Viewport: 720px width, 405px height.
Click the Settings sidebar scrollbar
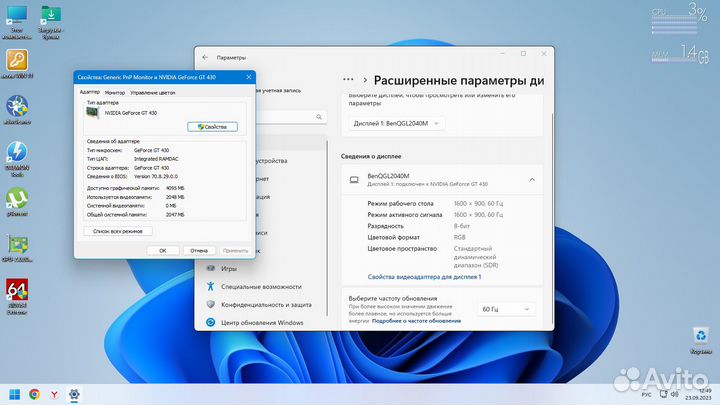click(327, 229)
